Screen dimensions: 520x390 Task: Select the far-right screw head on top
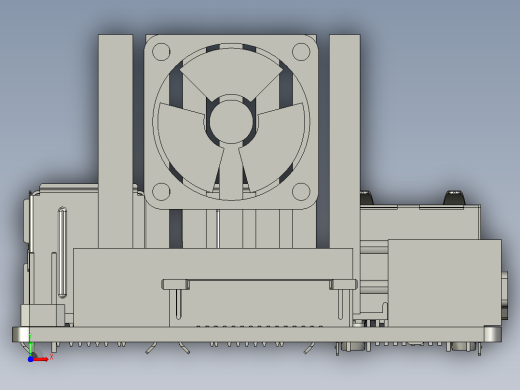click(454, 198)
